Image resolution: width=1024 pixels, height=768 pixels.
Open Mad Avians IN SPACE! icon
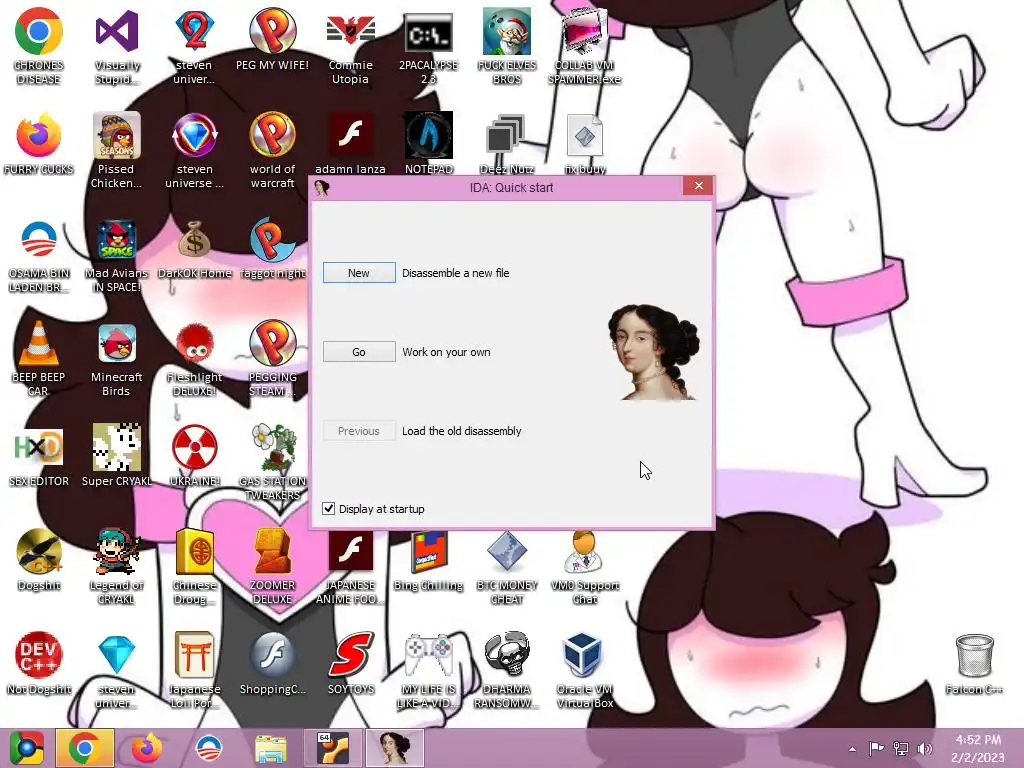pyautogui.click(x=116, y=255)
